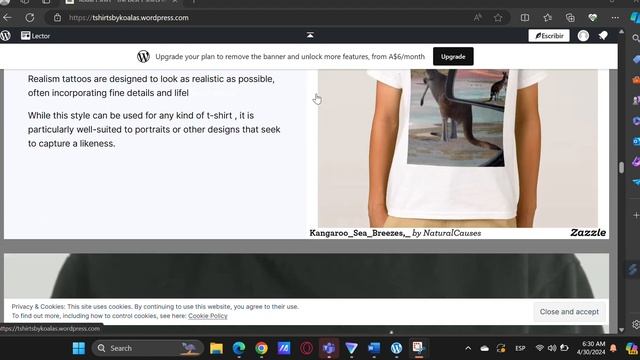Open the user profile avatar in WordPress toolbar
The width and height of the screenshot is (640, 360).
pyautogui.click(x=583, y=36)
